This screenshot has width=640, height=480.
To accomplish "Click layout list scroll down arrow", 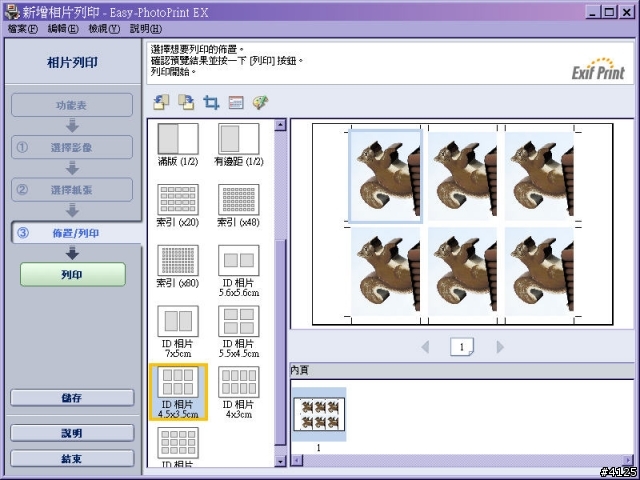I will pos(280,461).
